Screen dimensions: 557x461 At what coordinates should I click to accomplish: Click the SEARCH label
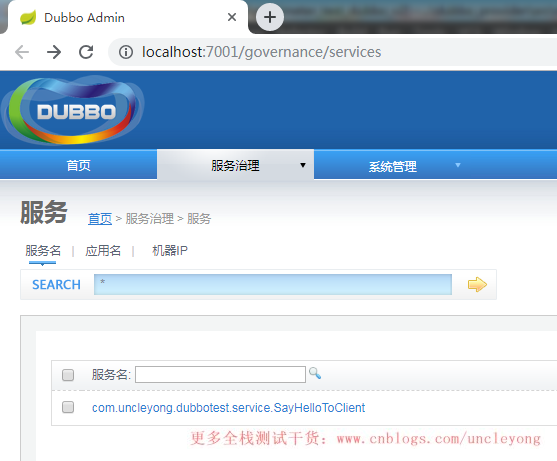56,284
